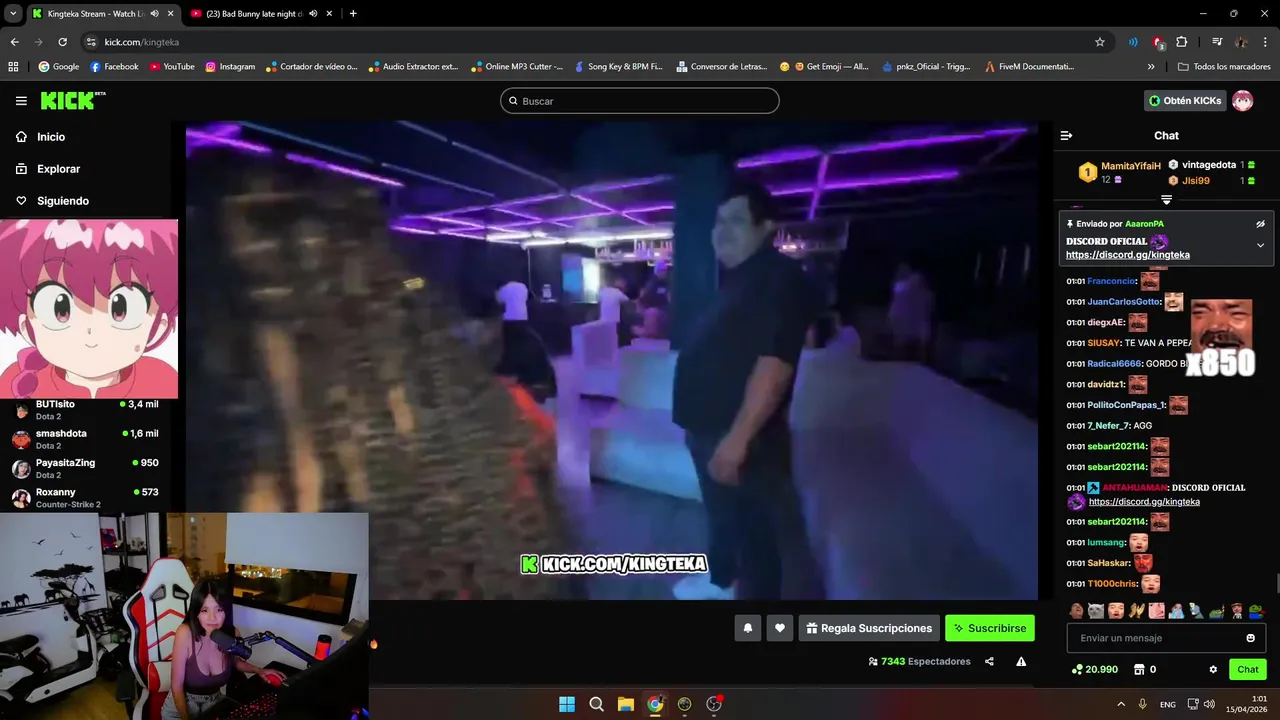Expand the pinned message chevron
Viewport: 1280px width, 720px height.
1260,245
